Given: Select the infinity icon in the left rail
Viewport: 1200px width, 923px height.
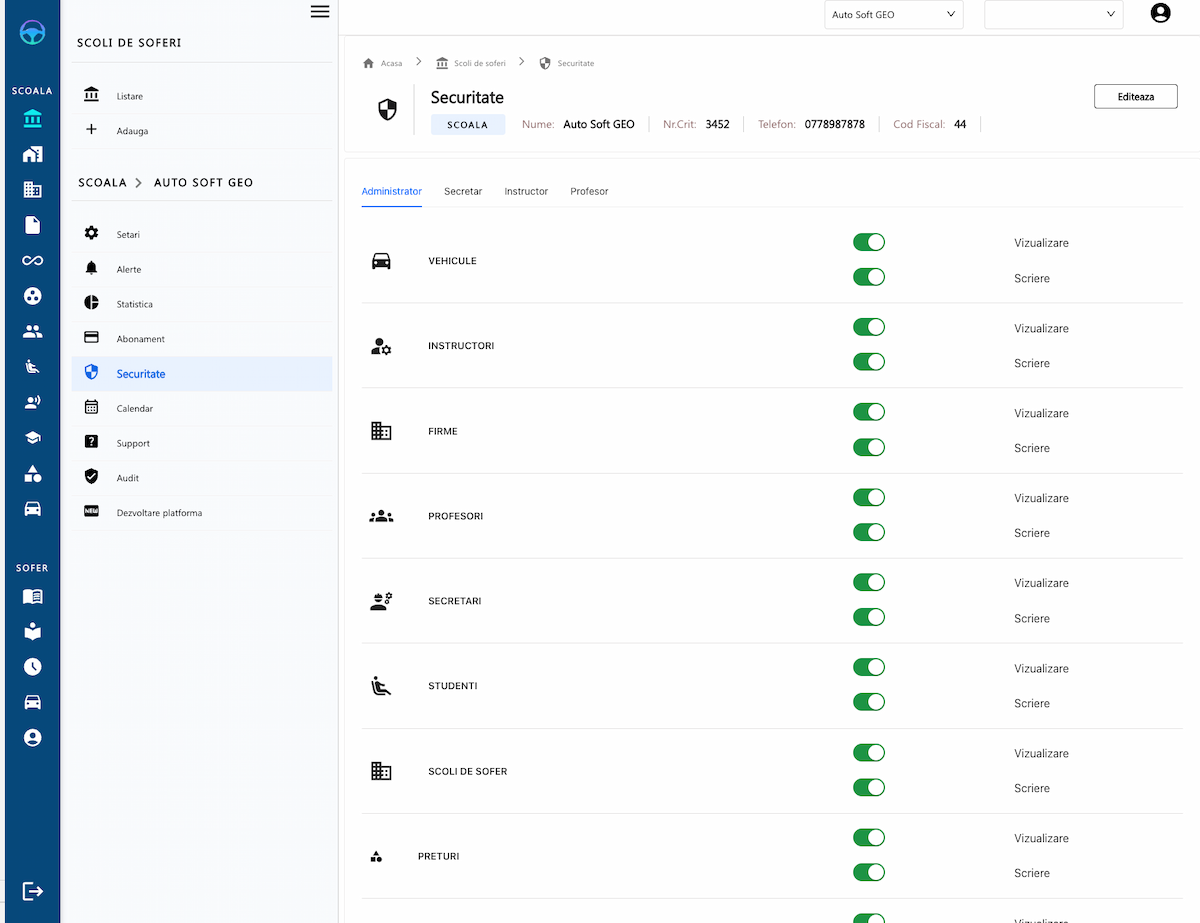Looking at the screenshot, I should click(32, 261).
